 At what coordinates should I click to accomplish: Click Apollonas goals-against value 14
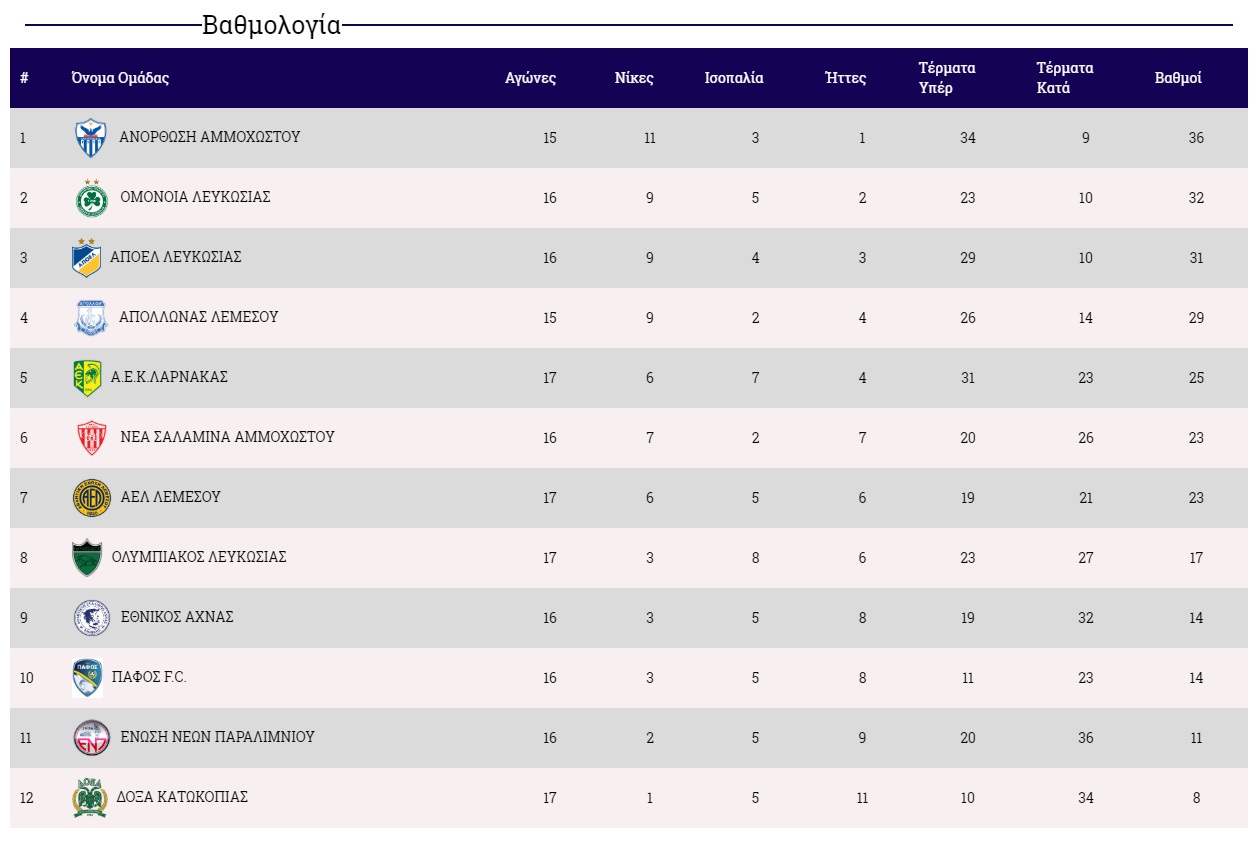point(1086,318)
